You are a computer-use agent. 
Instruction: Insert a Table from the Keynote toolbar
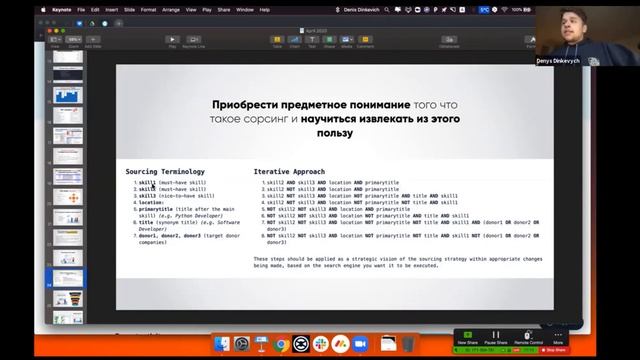point(277,40)
